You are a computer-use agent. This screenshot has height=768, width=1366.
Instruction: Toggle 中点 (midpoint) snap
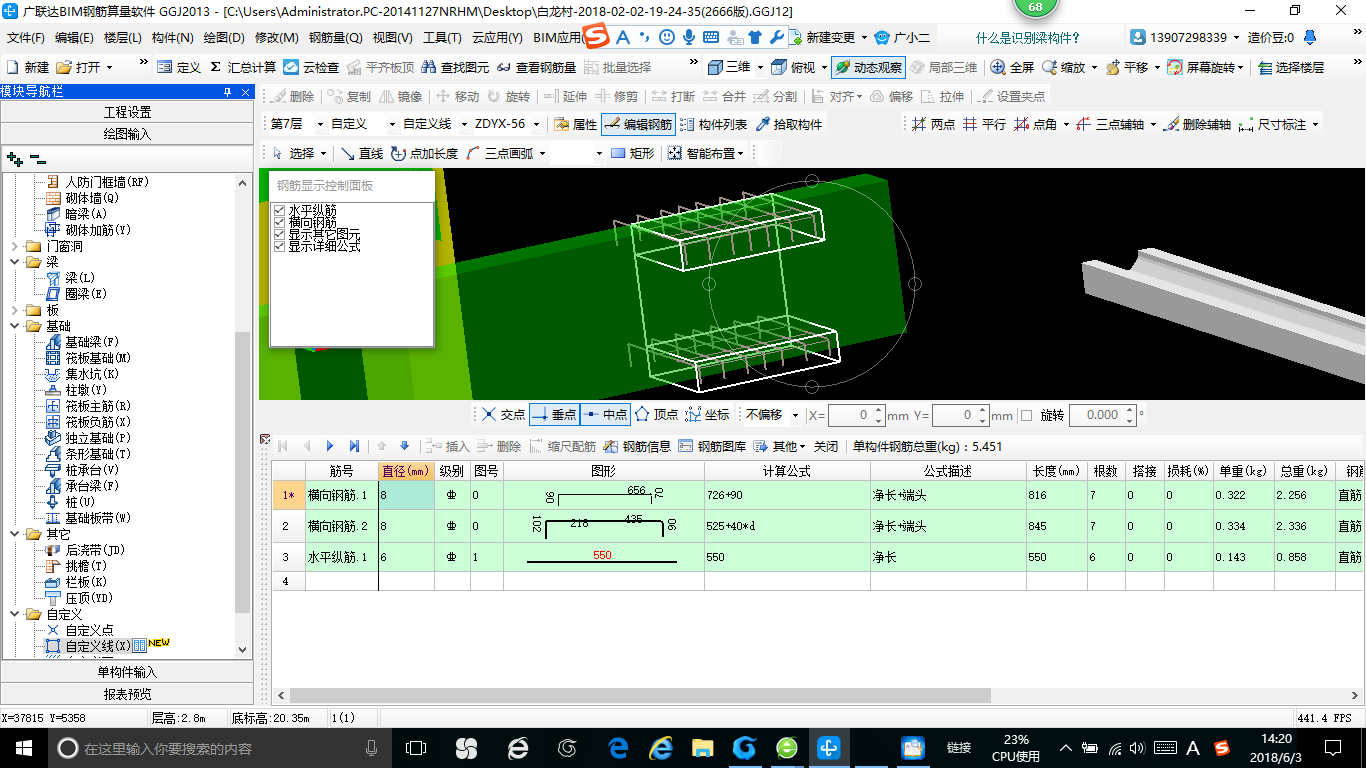[x=604, y=414]
